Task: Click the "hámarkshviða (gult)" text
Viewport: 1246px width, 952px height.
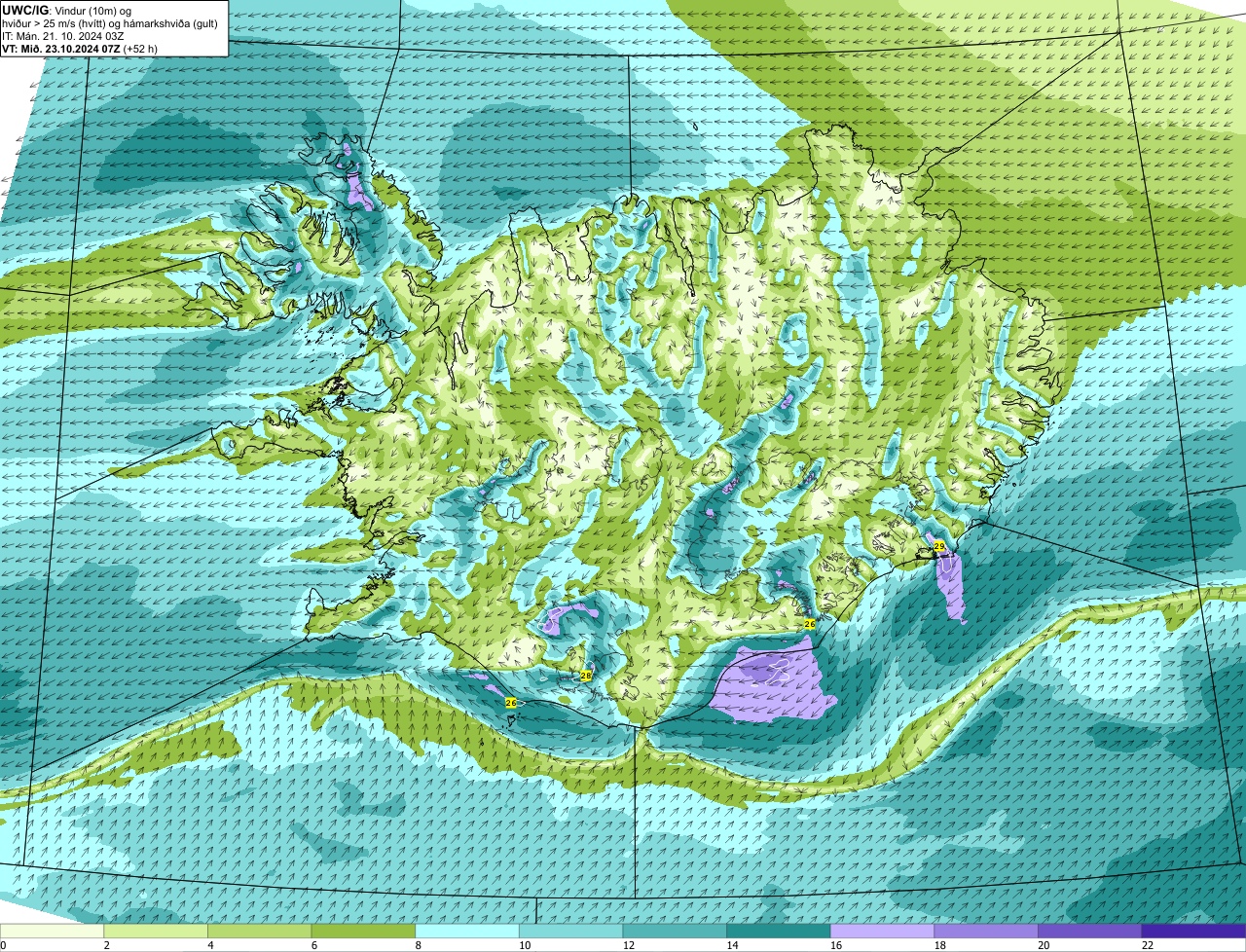Action: pyautogui.click(x=171, y=23)
